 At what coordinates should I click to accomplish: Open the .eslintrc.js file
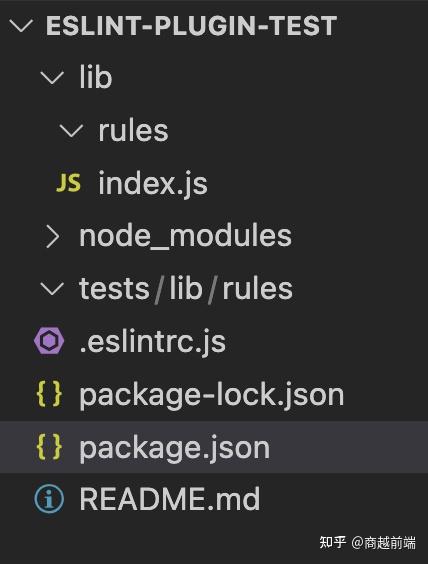click(152, 342)
